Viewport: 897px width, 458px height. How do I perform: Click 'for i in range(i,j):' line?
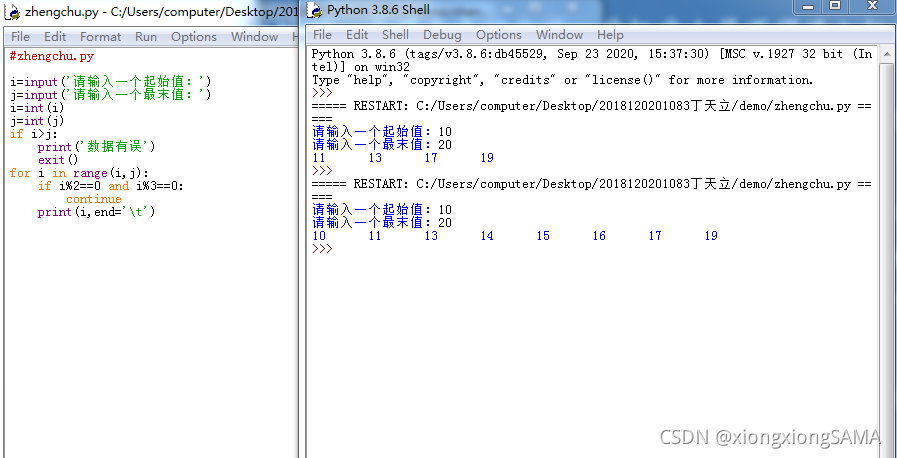[x=79, y=173]
